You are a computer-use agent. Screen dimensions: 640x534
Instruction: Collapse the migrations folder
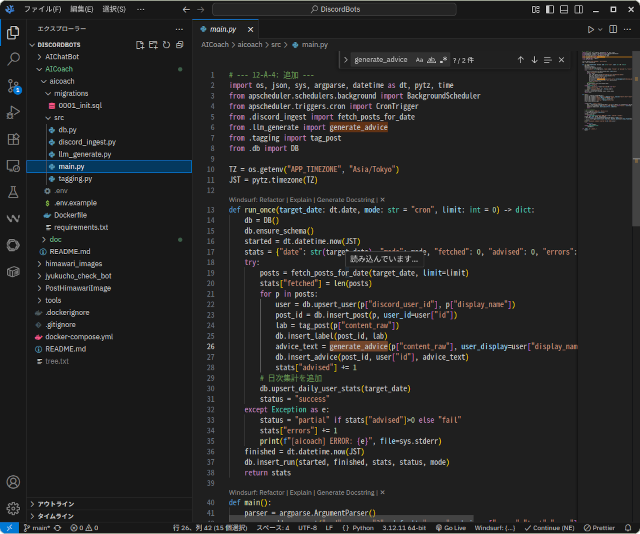[x=70, y=93]
